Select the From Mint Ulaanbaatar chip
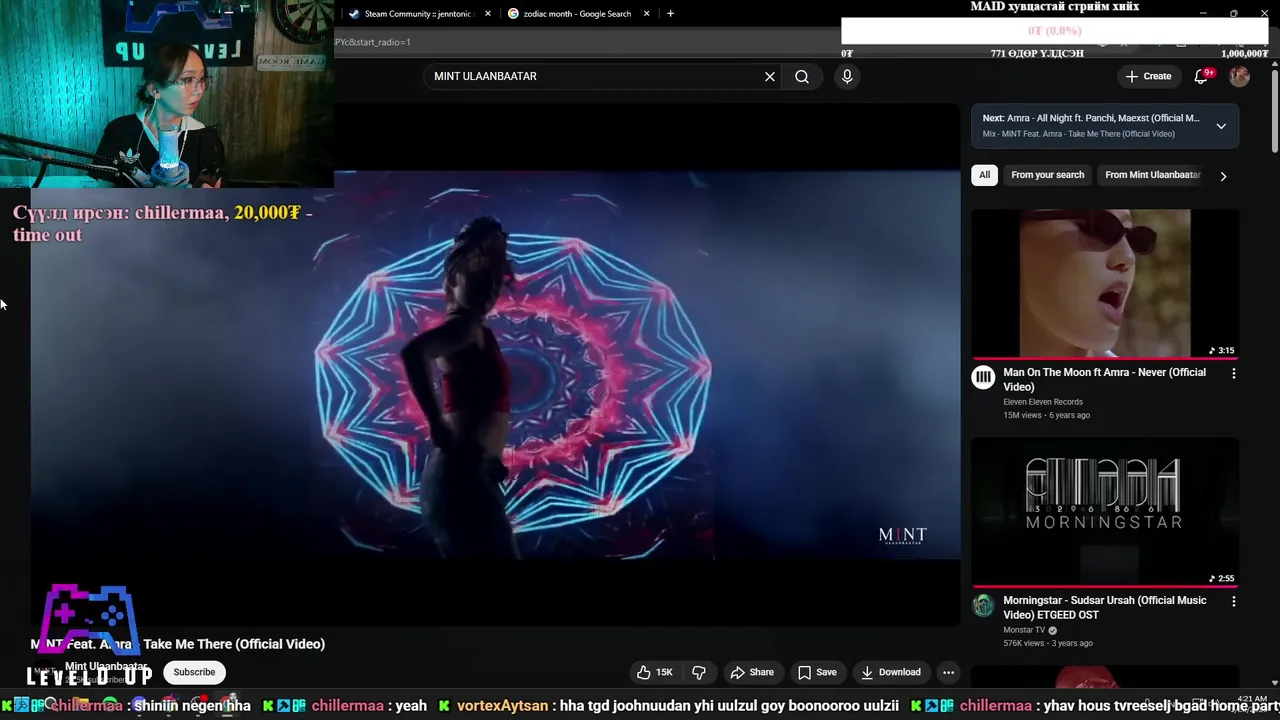 [1152, 175]
